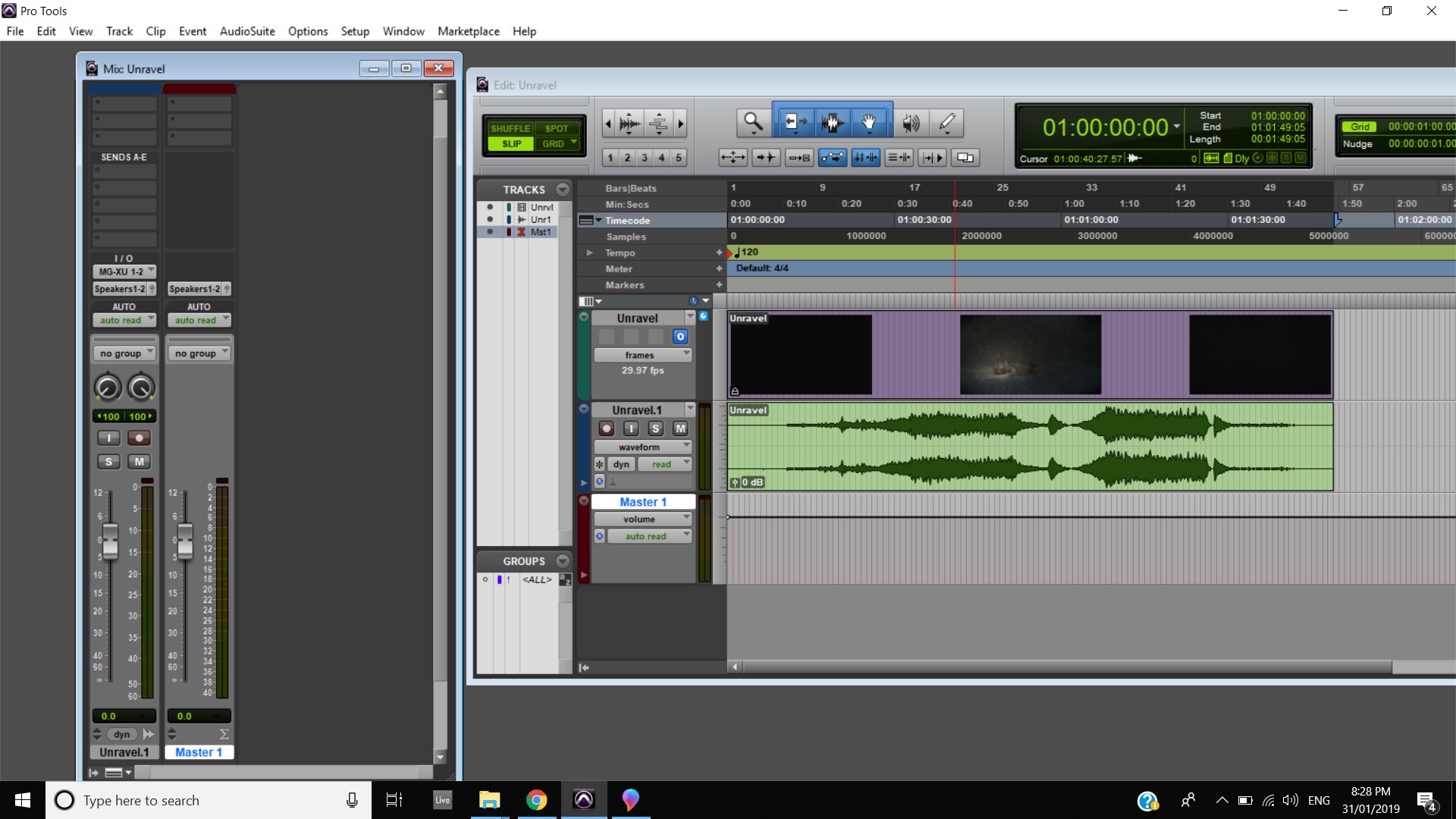
Task: Open Google Chrome from the taskbar
Action: pyautogui.click(x=536, y=800)
